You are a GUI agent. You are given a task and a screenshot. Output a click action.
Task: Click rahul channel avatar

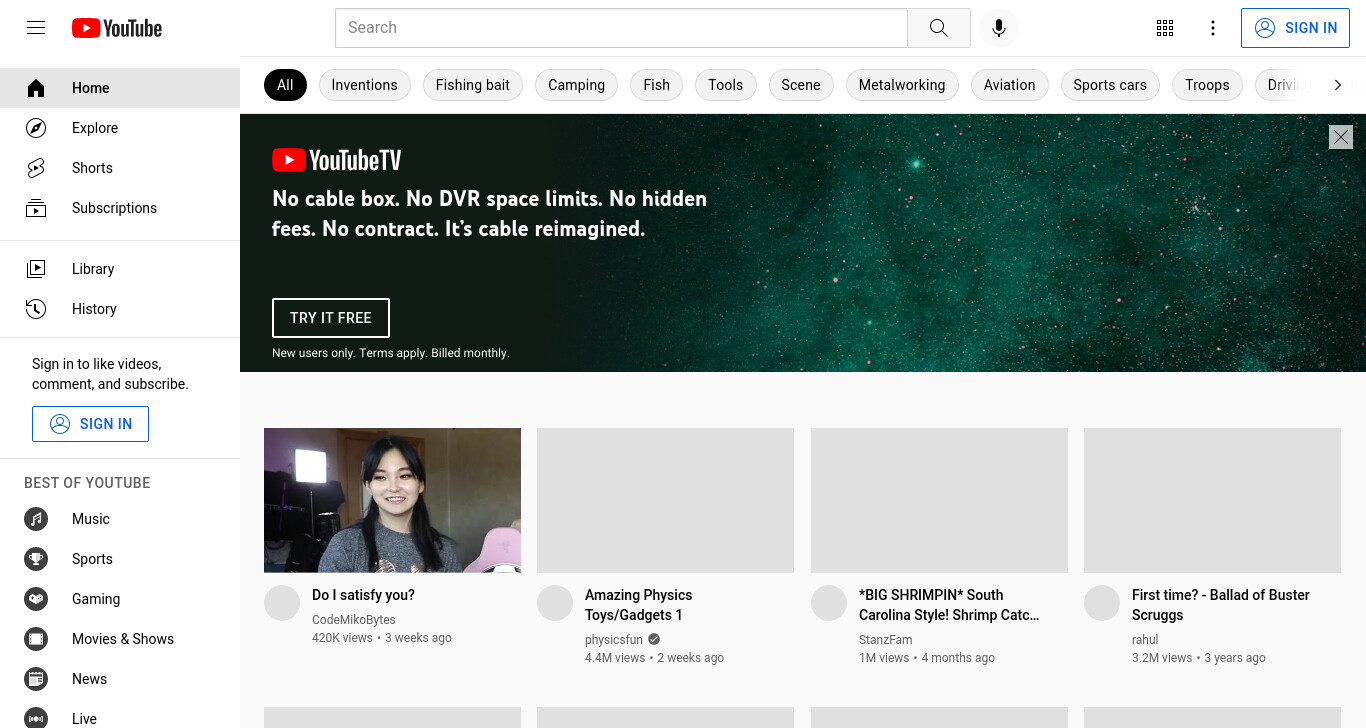tap(1102, 603)
